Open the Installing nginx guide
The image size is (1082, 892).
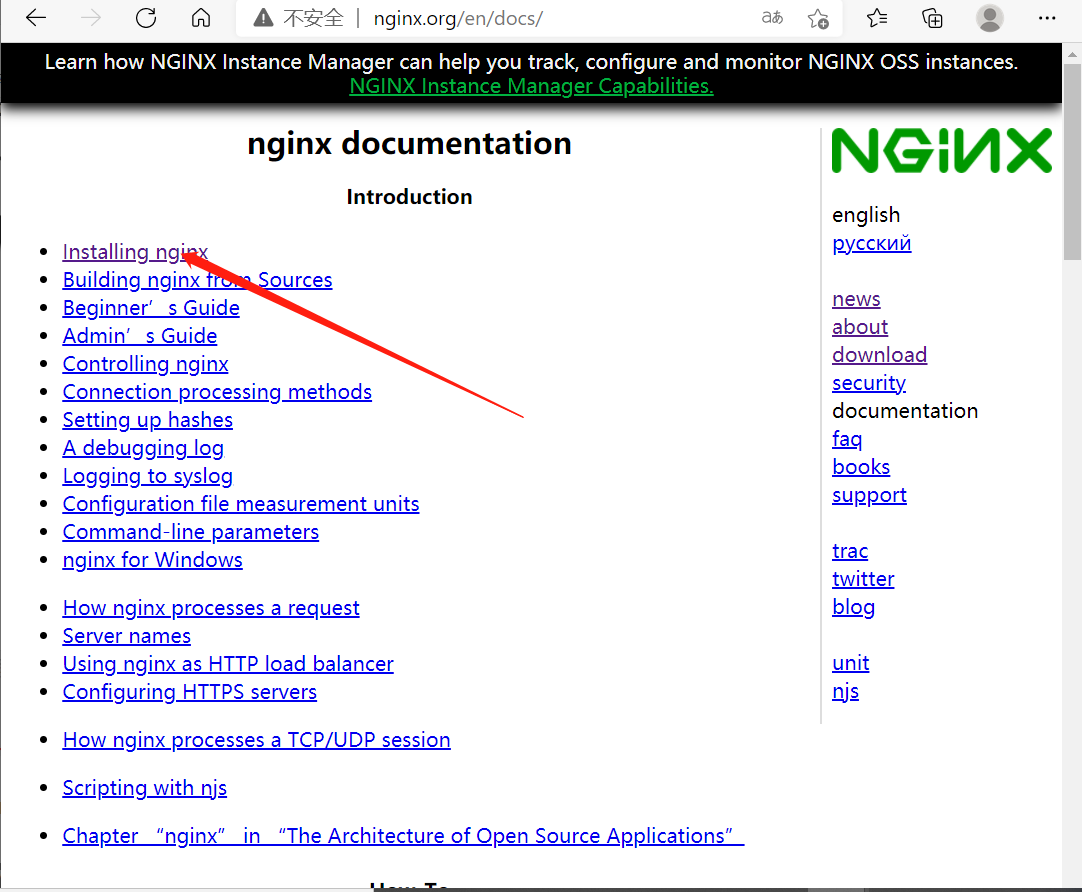coord(134,251)
